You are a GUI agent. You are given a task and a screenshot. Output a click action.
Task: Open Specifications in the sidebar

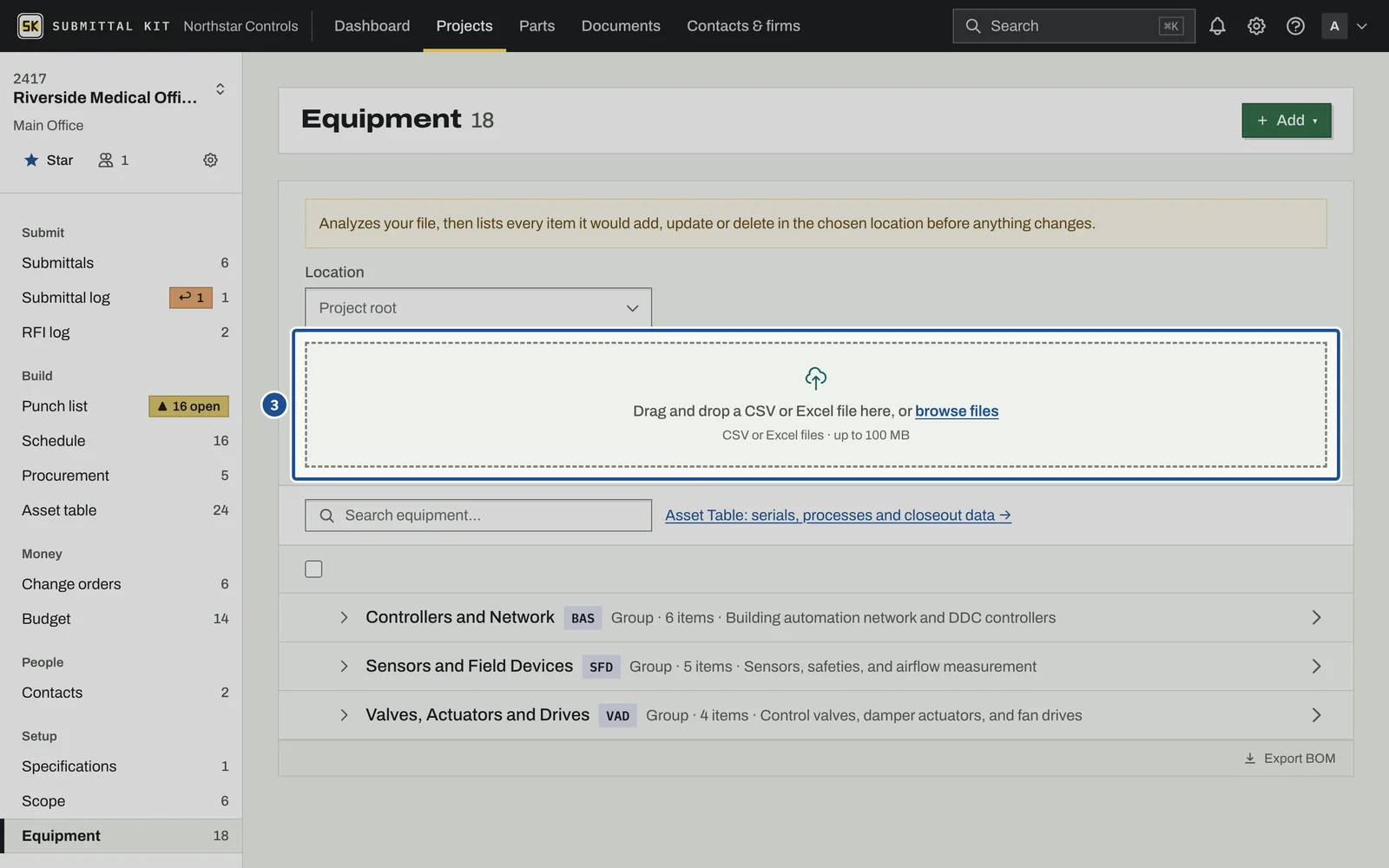click(122, 766)
